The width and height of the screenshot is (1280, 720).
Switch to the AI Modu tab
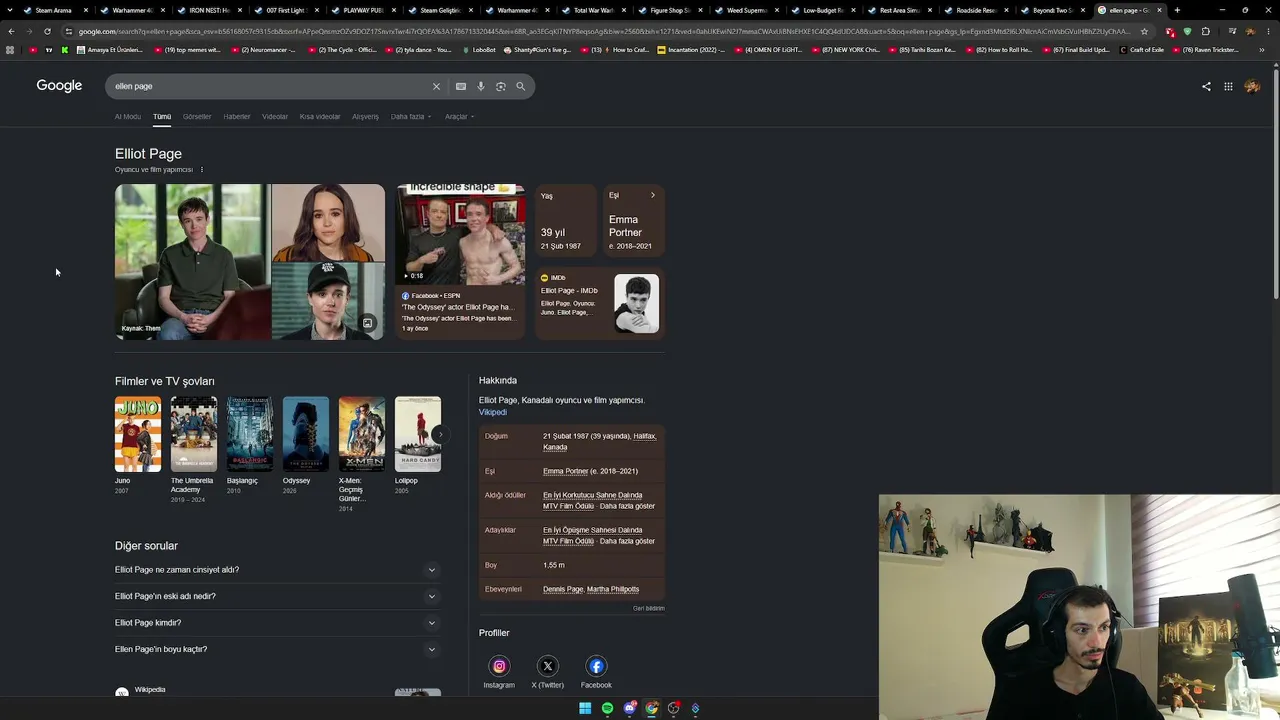(x=128, y=117)
